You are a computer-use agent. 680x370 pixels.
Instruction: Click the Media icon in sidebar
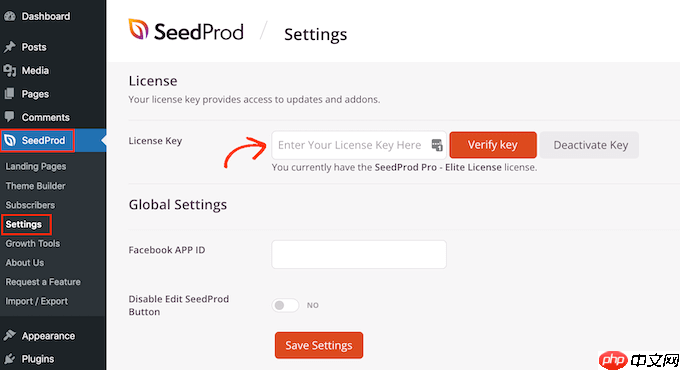pyautogui.click(x=10, y=70)
